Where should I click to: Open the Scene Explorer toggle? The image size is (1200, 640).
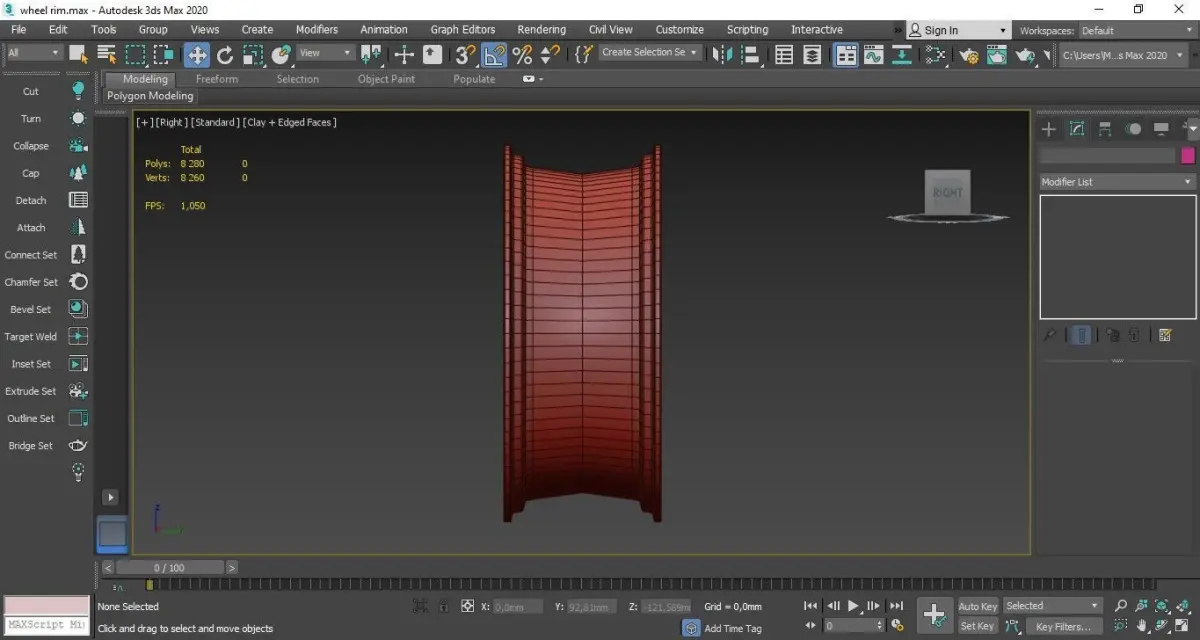[785, 54]
